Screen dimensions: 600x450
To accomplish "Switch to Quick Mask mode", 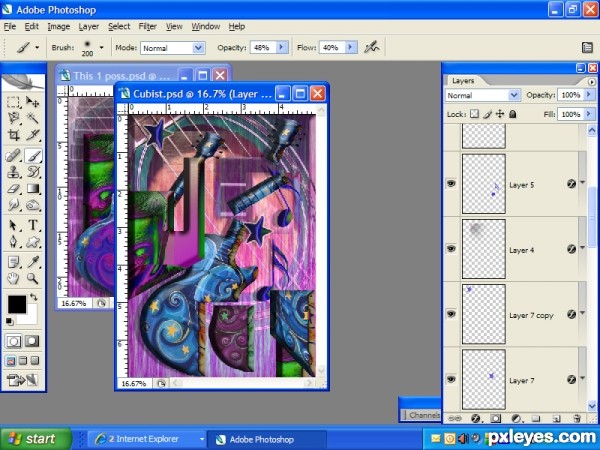I will [x=32, y=341].
